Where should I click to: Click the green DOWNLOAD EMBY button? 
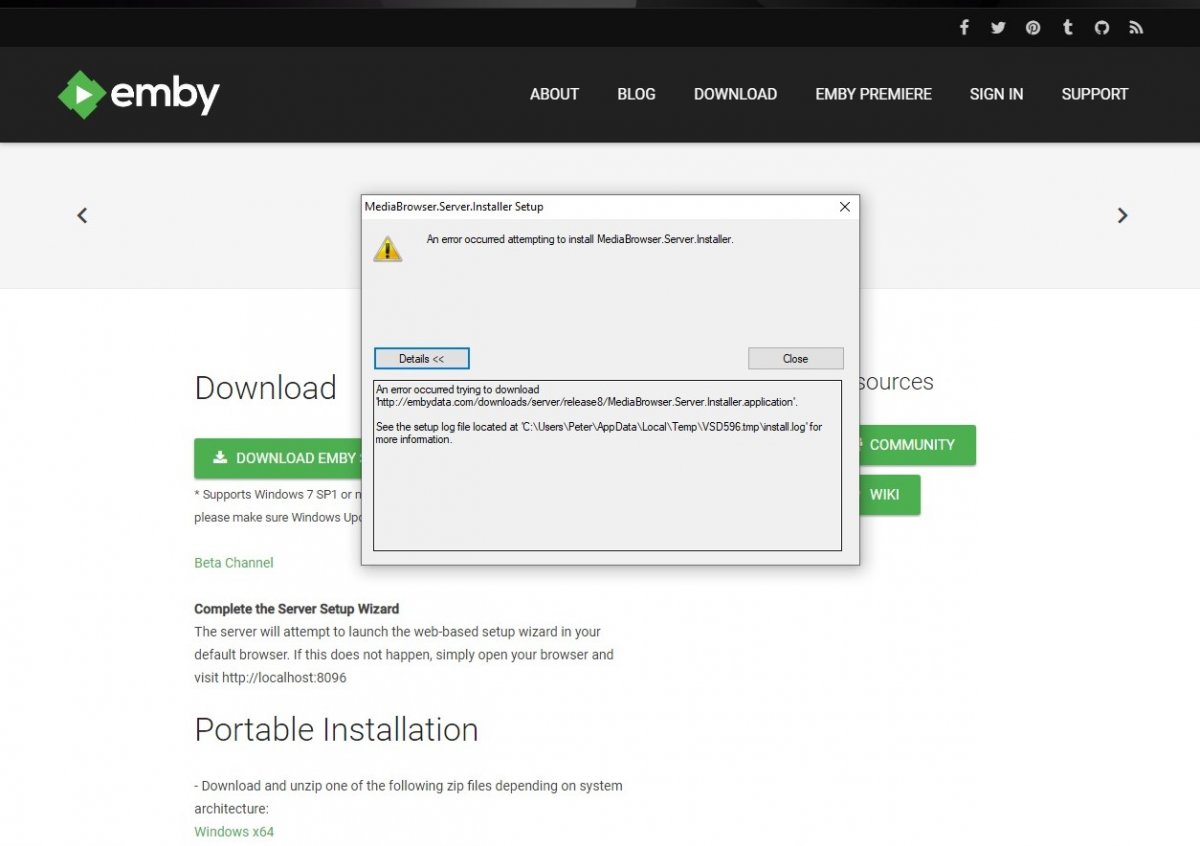click(x=278, y=458)
